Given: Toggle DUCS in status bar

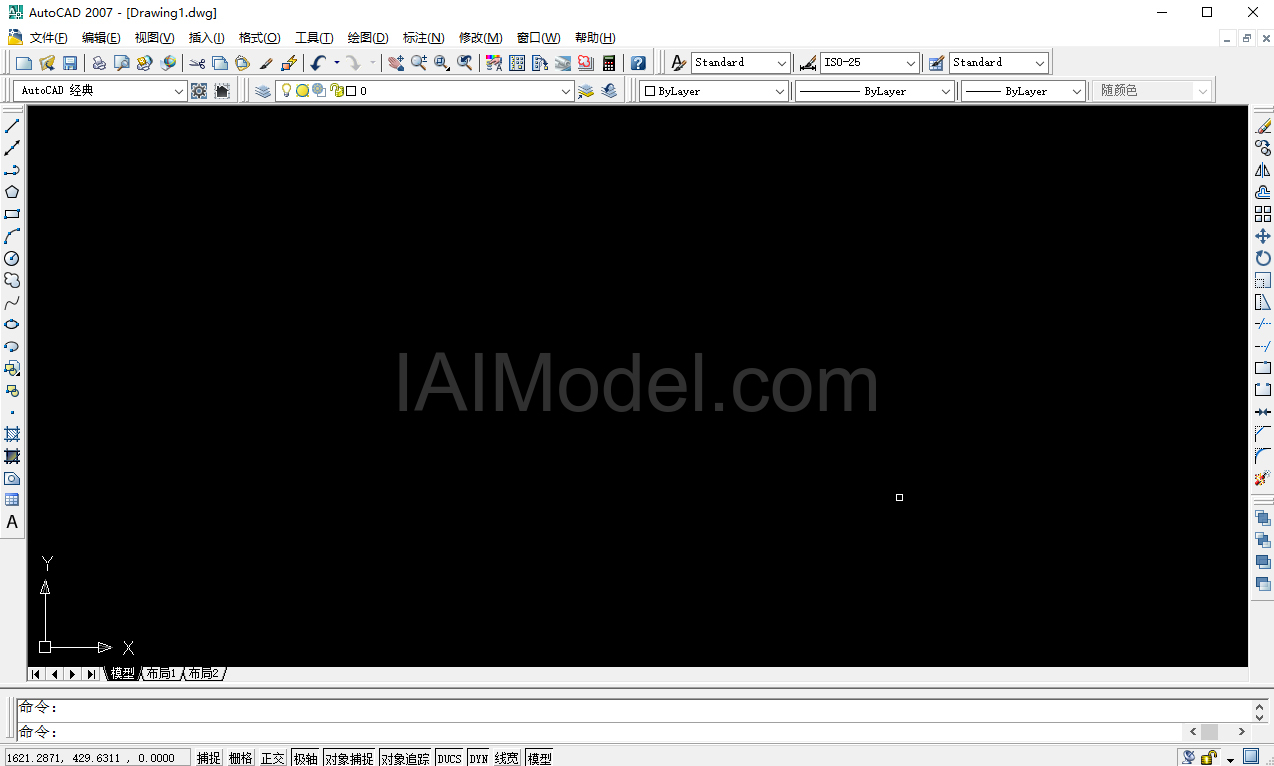Looking at the screenshot, I should pyautogui.click(x=450, y=758).
